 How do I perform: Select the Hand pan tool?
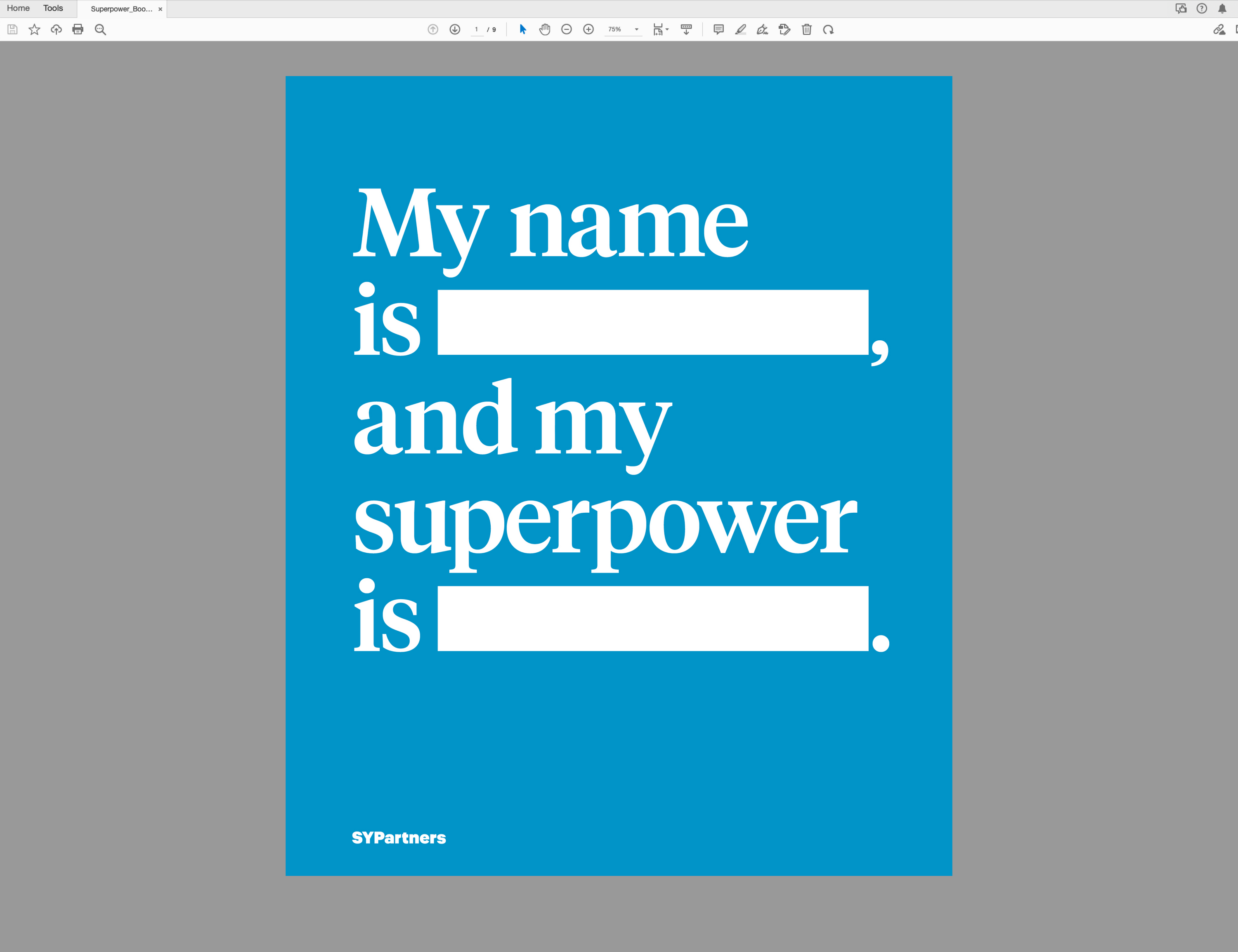pyautogui.click(x=545, y=29)
